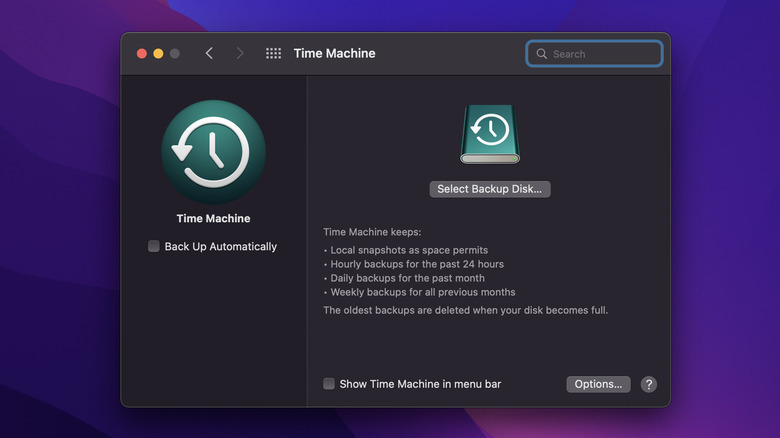This screenshot has width=780, height=438.
Task: Click the magnifying glass in search box
Action: (541, 54)
